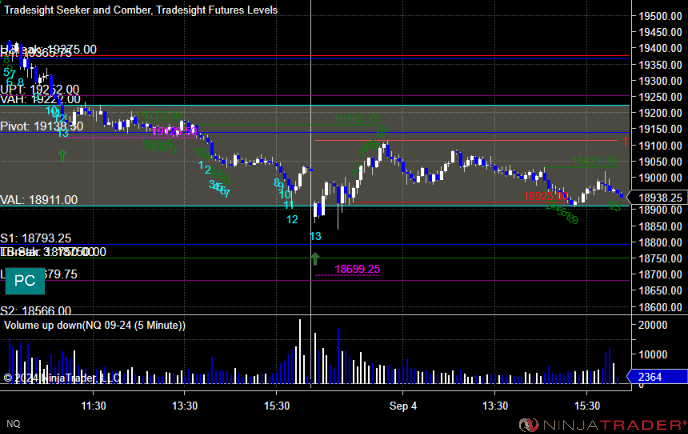The height and width of the screenshot is (434, 688).
Task: Click the magenta 18699.25 price label
Action: tap(357, 269)
